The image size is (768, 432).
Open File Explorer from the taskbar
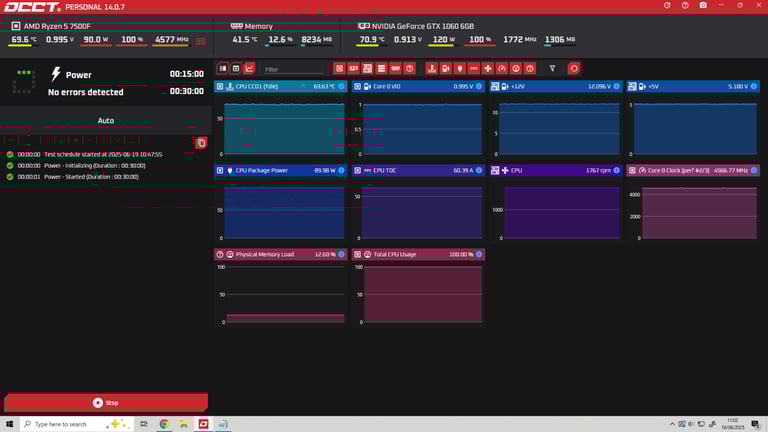[184, 424]
